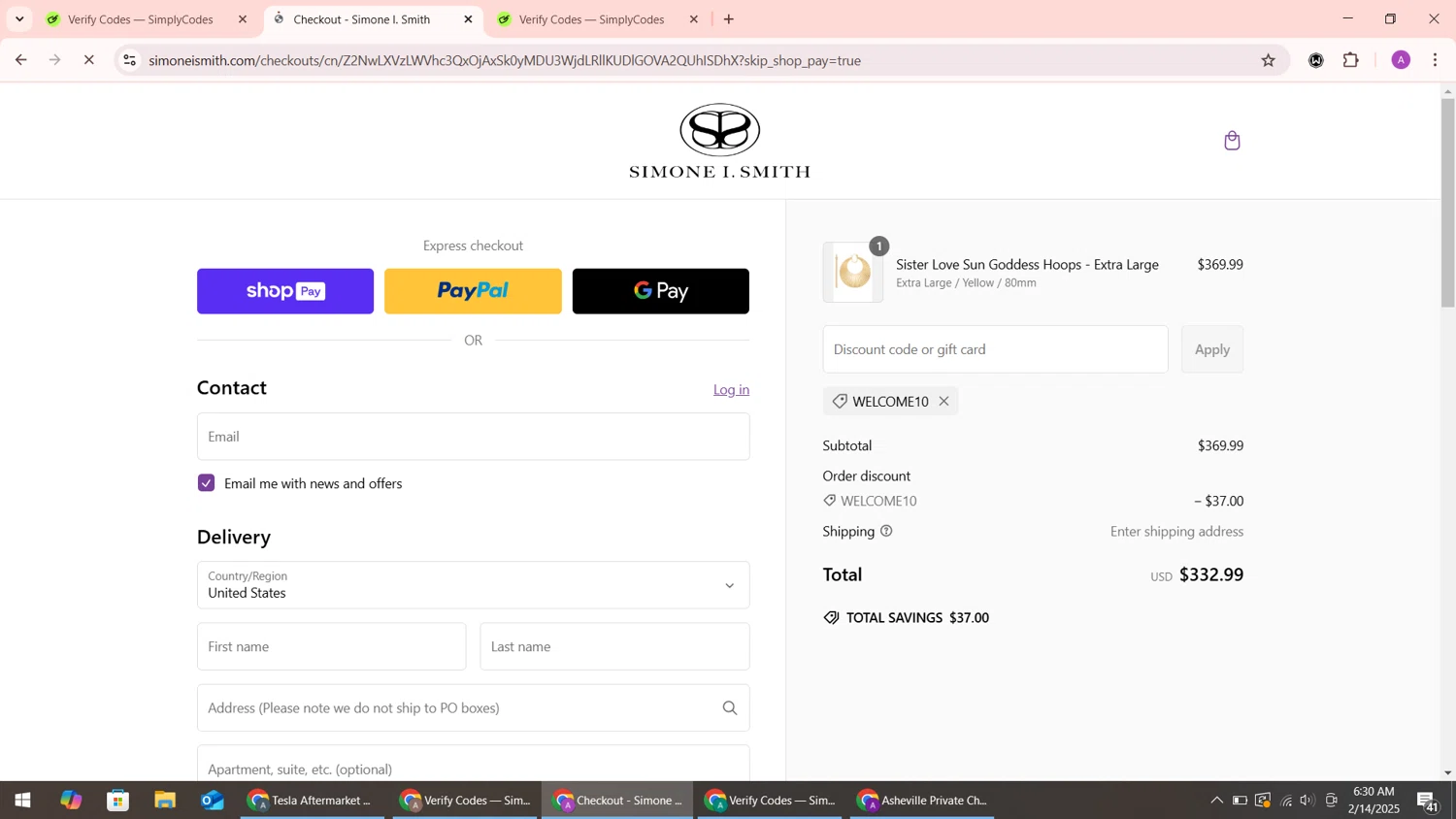Switch to Tesla Aftermarket Chrome window
This screenshot has width=1456, height=819.
pyautogui.click(x=312, y=801)
